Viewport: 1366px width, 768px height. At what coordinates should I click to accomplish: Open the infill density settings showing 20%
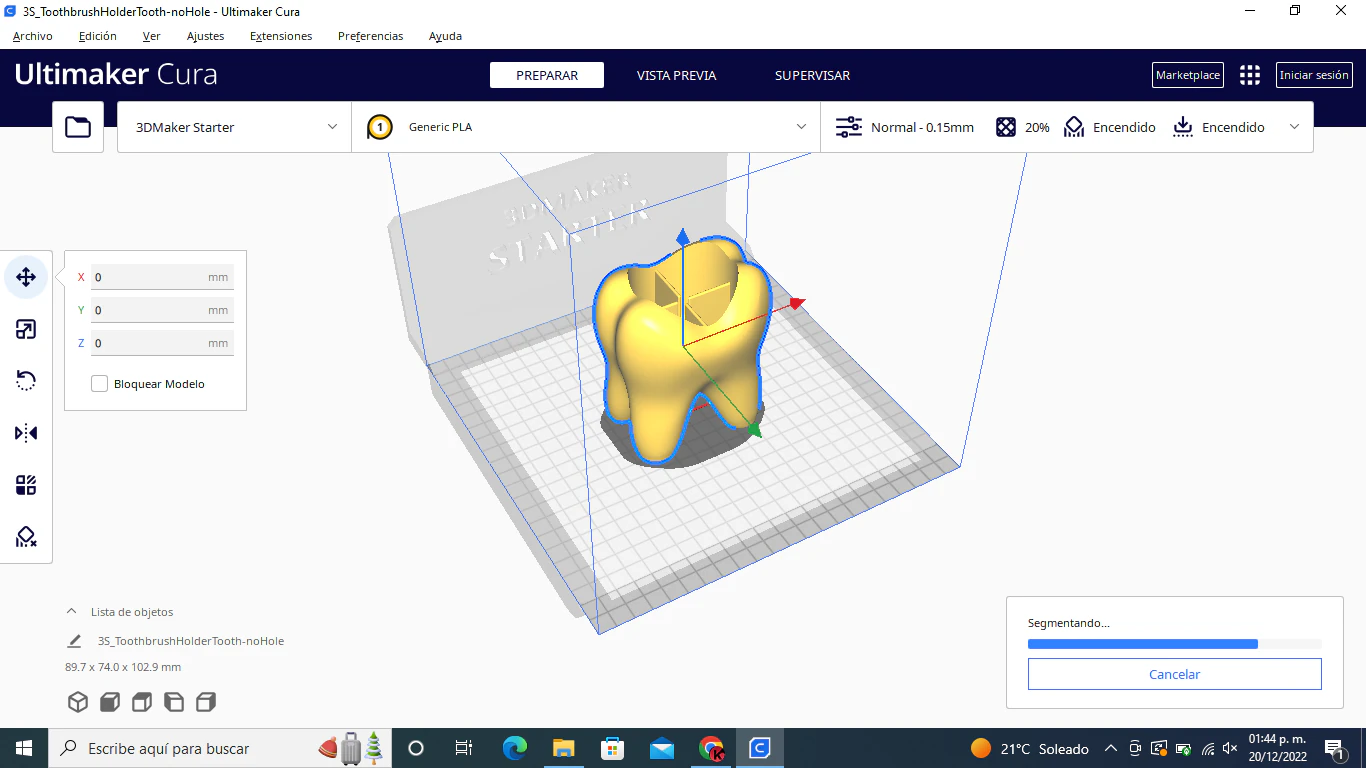[1022, 127]
